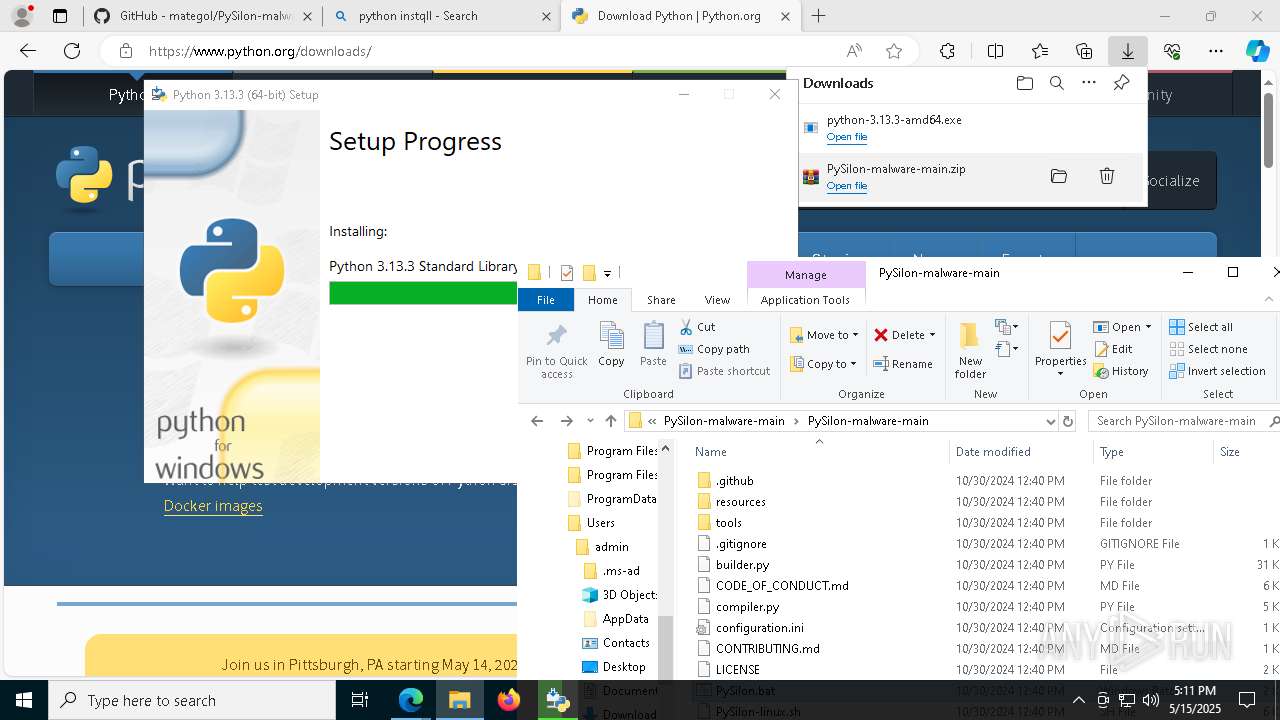The image size is (1280, 720).
Task: Open the Application Tools tab
Action: click(x=805, y=300)
